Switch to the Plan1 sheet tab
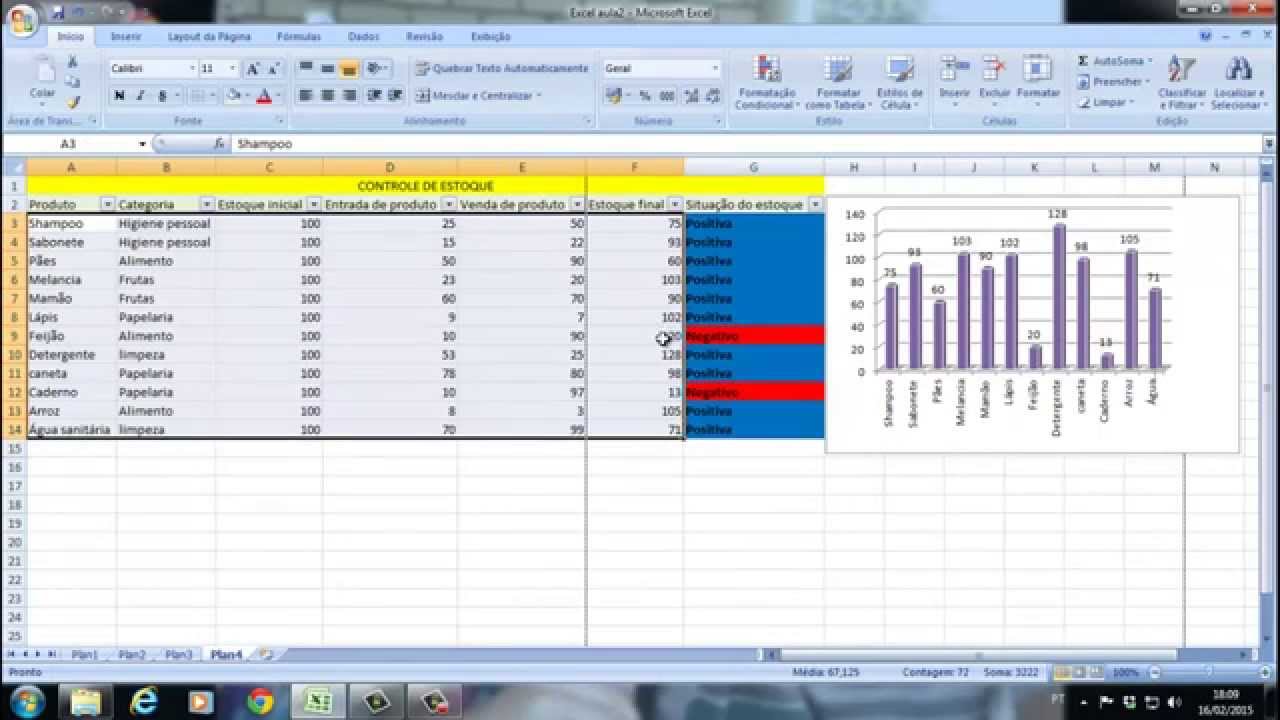The image size is (1280, 720). coord(85,655)
